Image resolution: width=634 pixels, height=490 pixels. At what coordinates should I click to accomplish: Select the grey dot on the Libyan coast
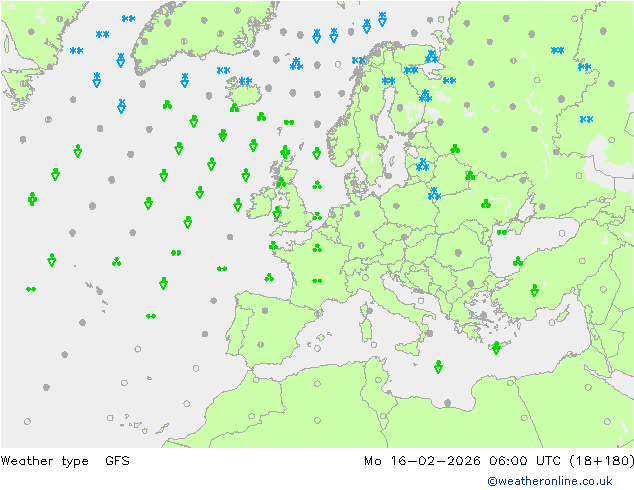pyautogui.click(x=447, y=403)
